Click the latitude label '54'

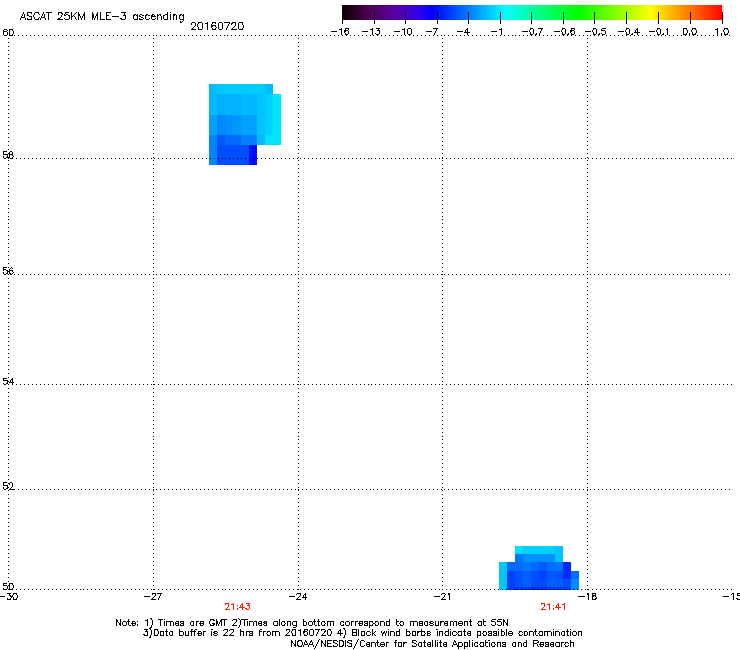[x=8, y=381]
